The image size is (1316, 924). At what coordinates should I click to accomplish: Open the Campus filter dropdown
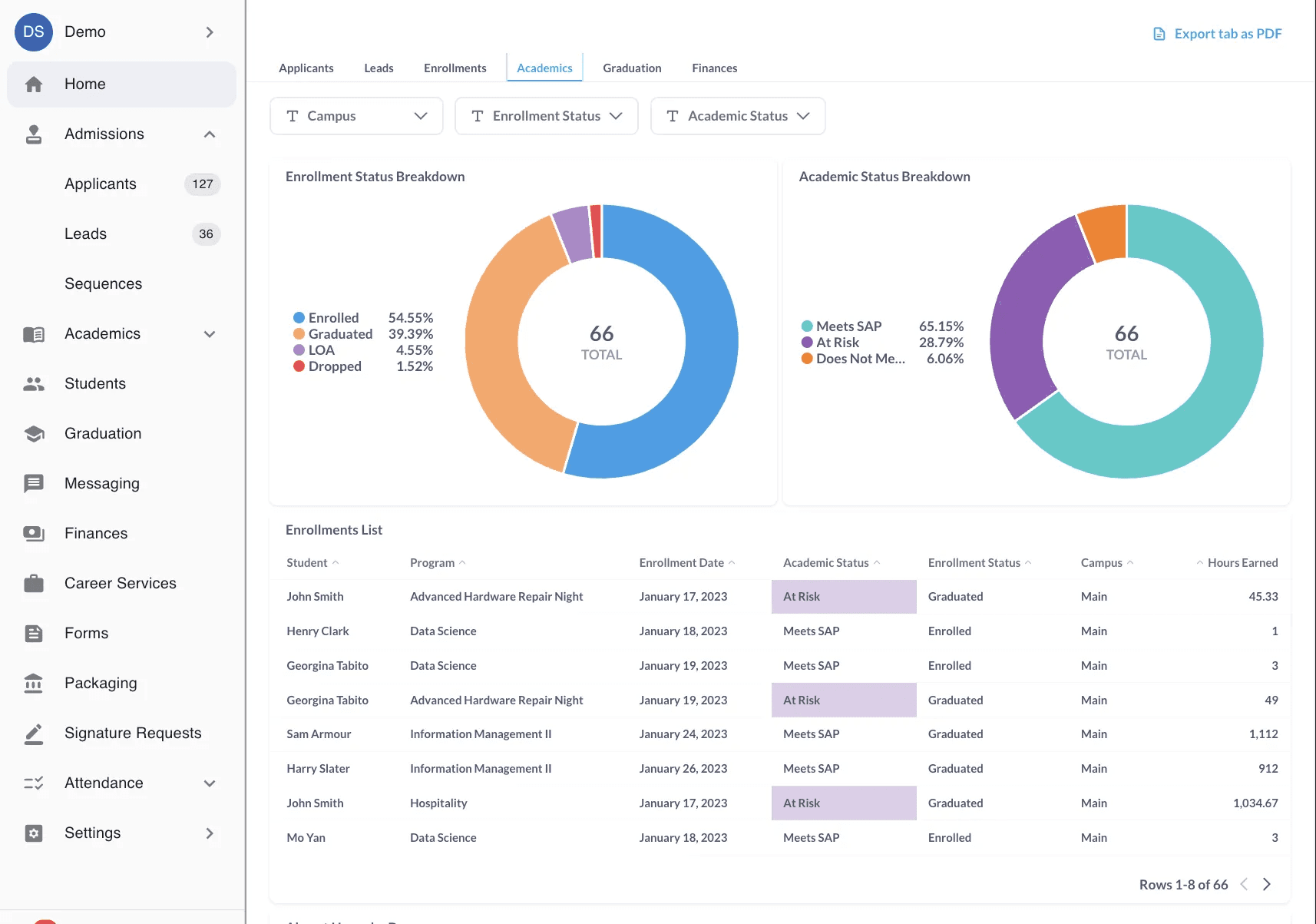pos(356,116)
